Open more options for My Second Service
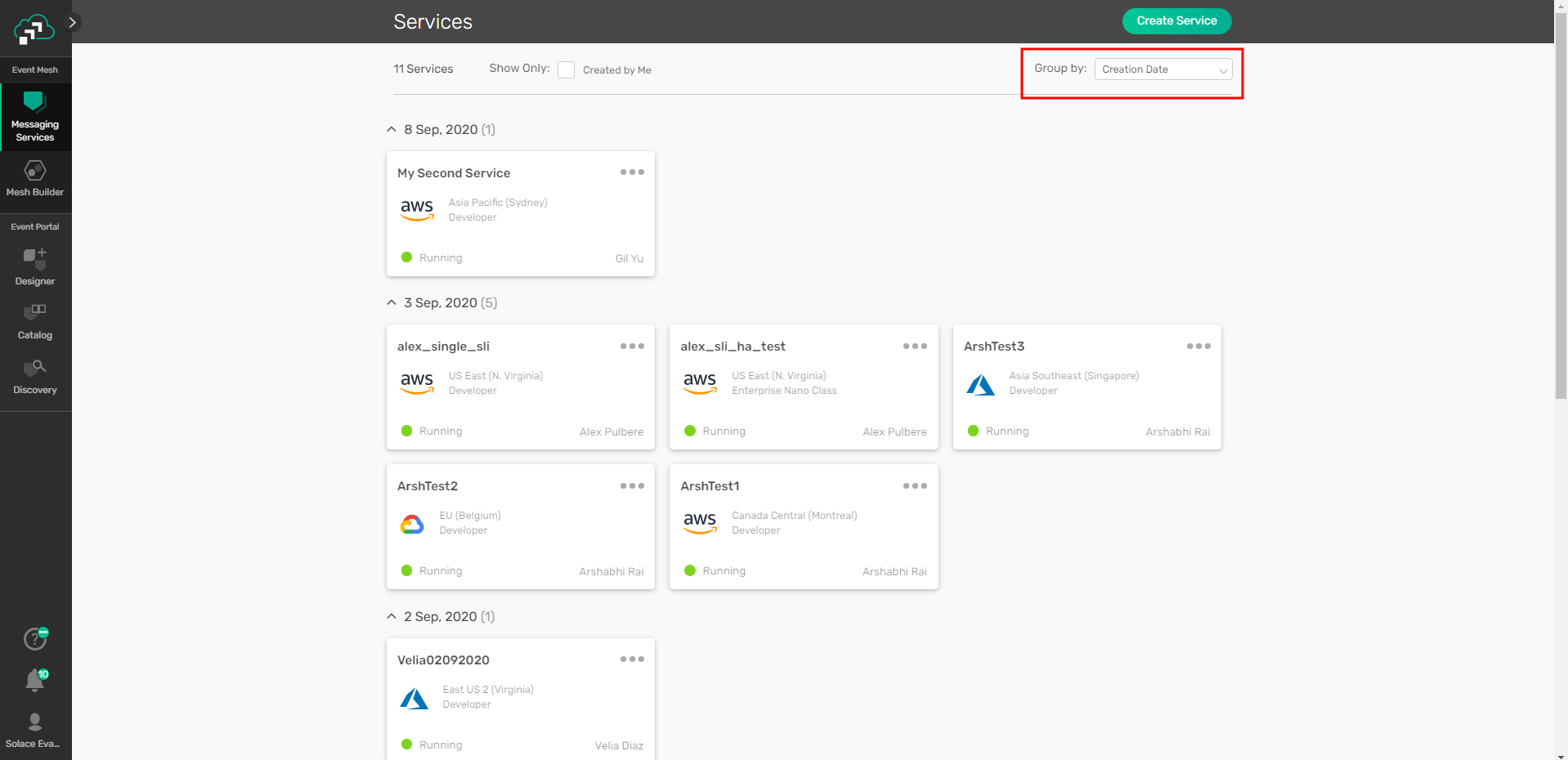The width and height of the screenshot is (1568, 760). point(632,172)
